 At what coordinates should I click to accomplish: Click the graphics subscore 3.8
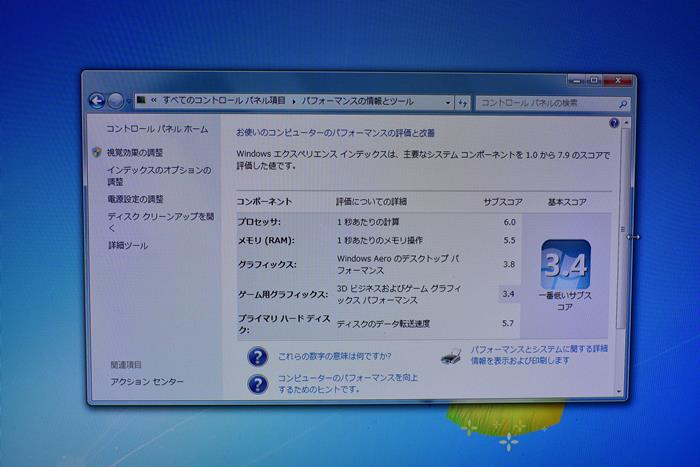(x=509, y=264)
